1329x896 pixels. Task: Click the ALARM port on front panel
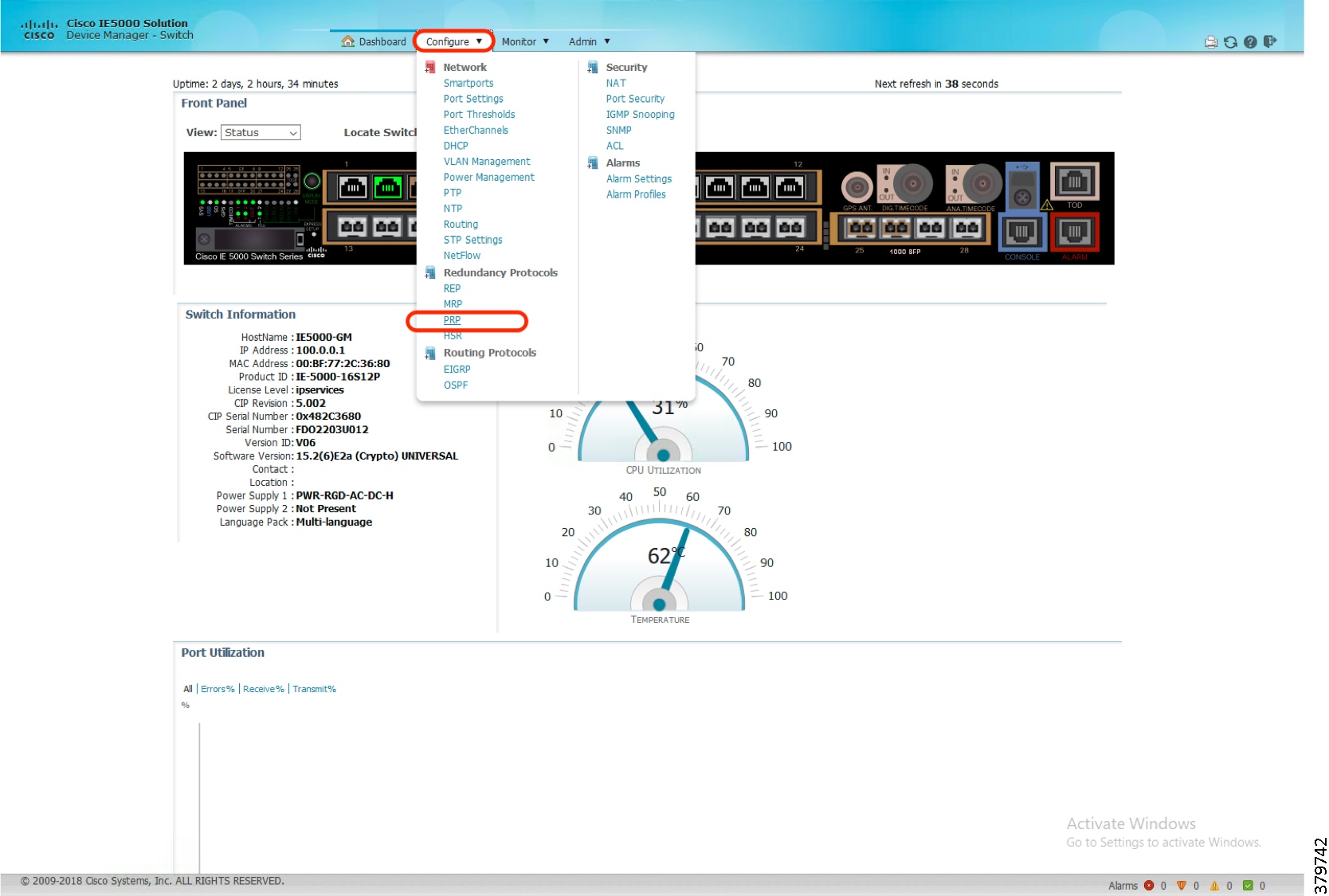(1075, 232)
